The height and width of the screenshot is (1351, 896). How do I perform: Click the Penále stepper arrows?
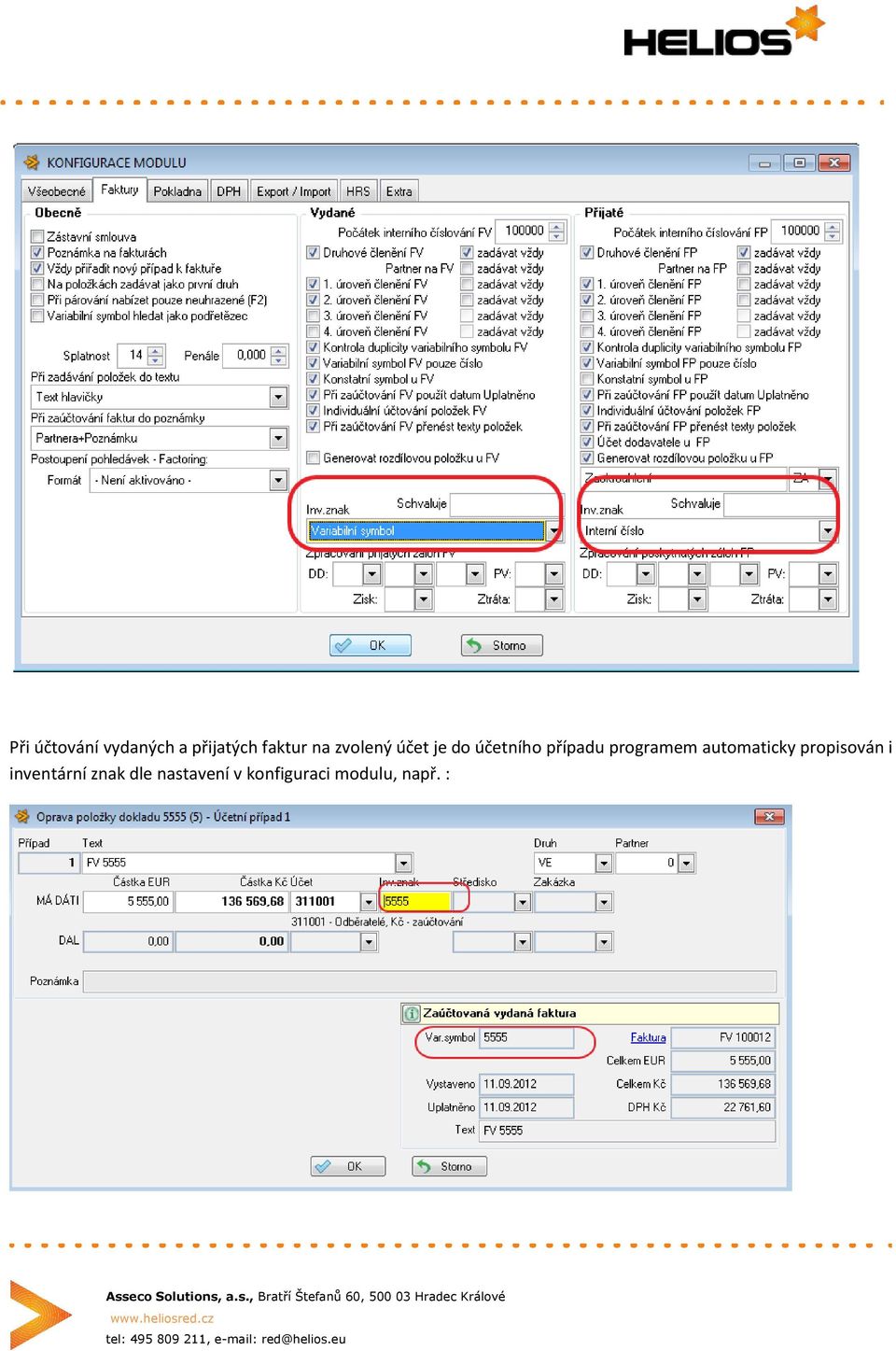coord(279,356)
